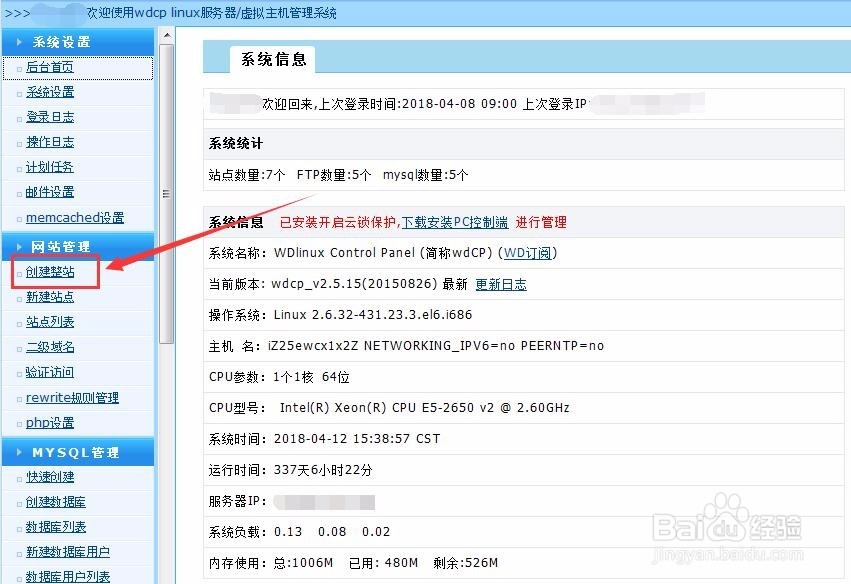Click last login time 2018-04-08 09:00 text
The image size is (851, 584).
(x=460, y=104)
